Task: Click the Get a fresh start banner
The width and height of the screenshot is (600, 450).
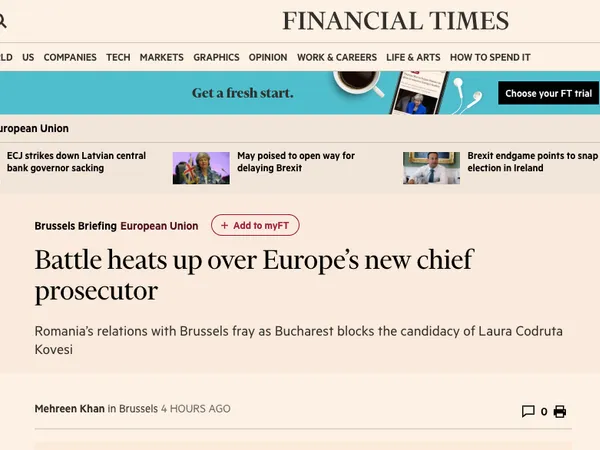Action: 242,93
